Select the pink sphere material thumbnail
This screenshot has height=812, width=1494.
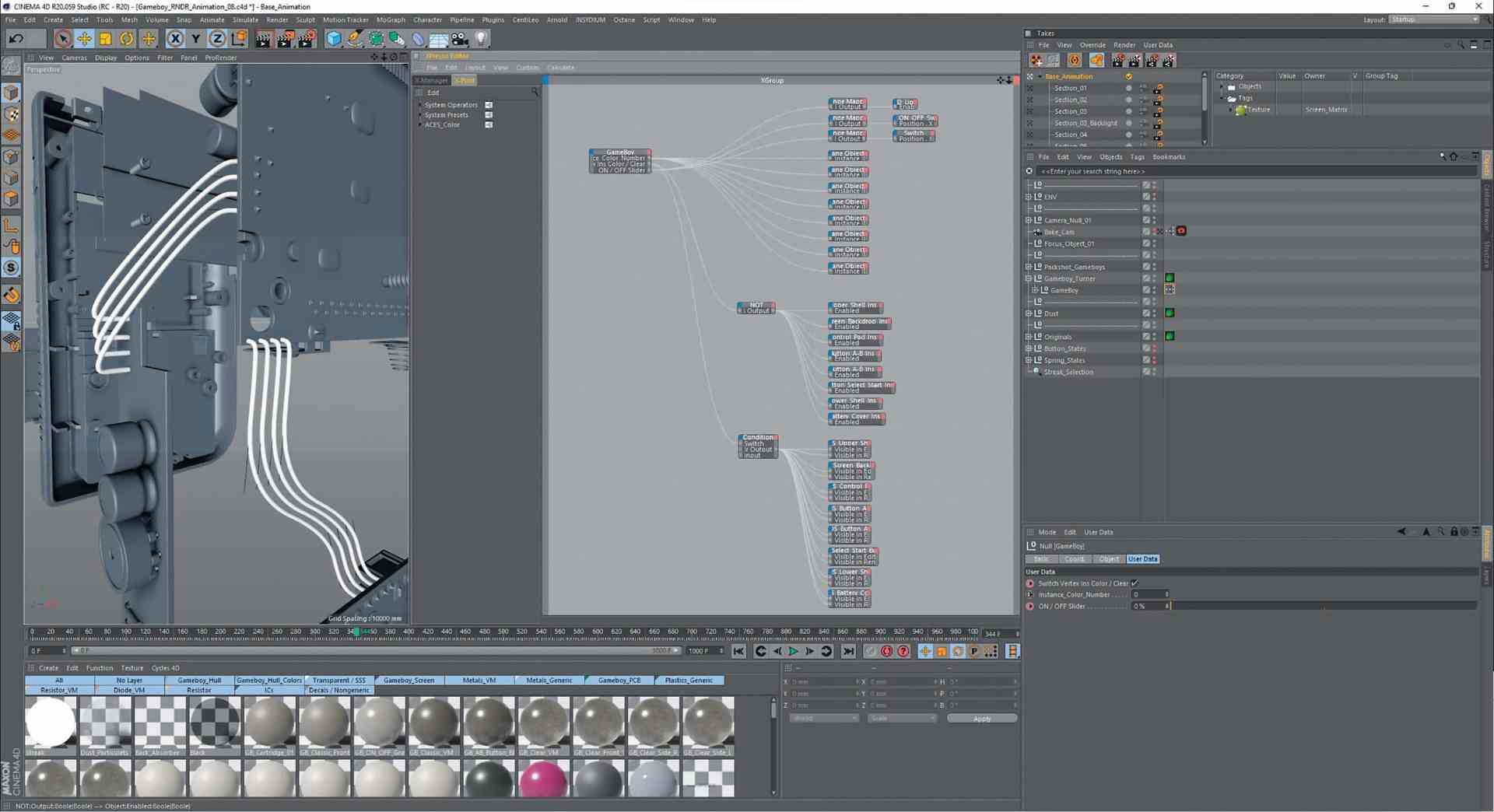[544, 778]
